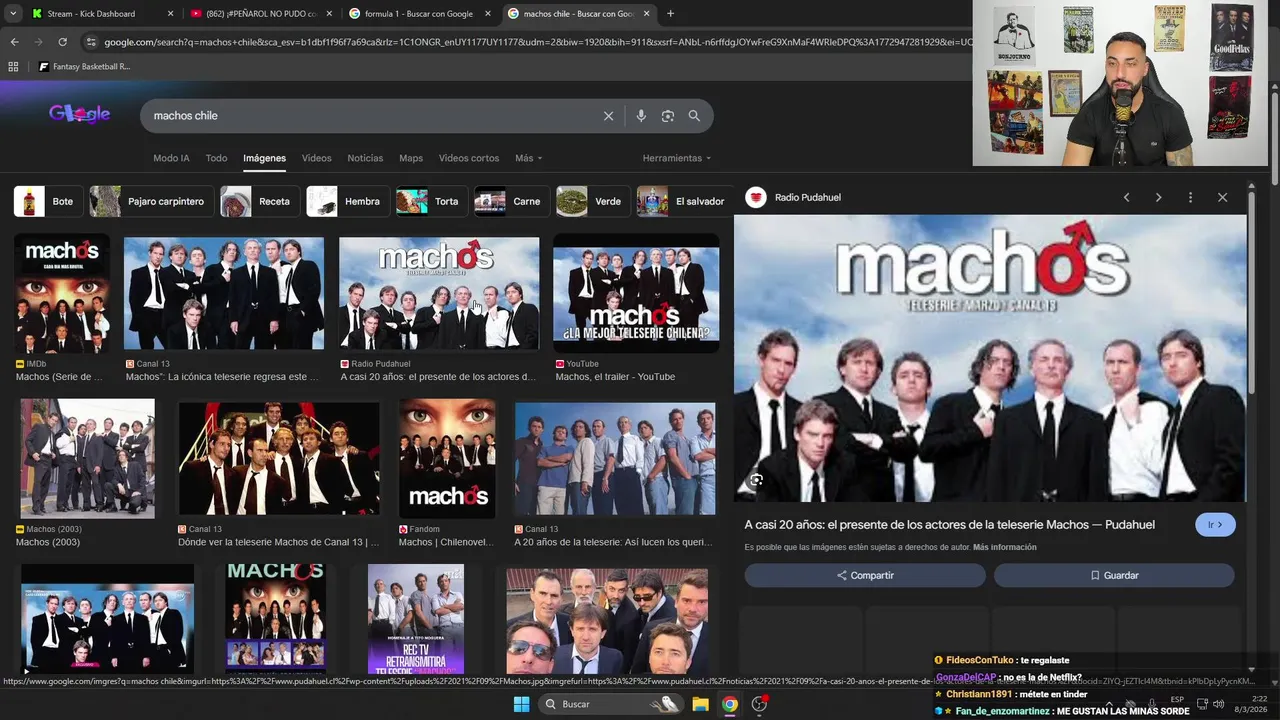Open 'Dónde ver la teleserie Machos' thumbnail
Viewport: 1280px width, 720px height.
point(279,459)
